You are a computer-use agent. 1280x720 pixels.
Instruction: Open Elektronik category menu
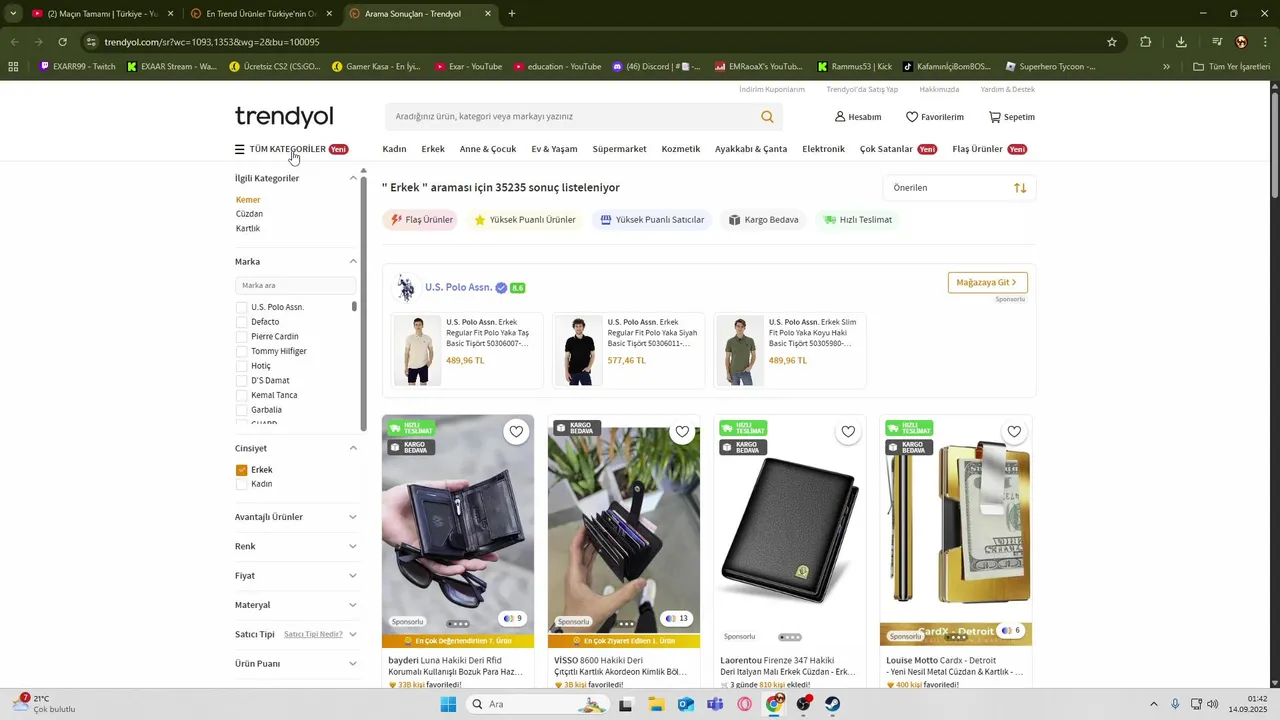pos(823,149)
